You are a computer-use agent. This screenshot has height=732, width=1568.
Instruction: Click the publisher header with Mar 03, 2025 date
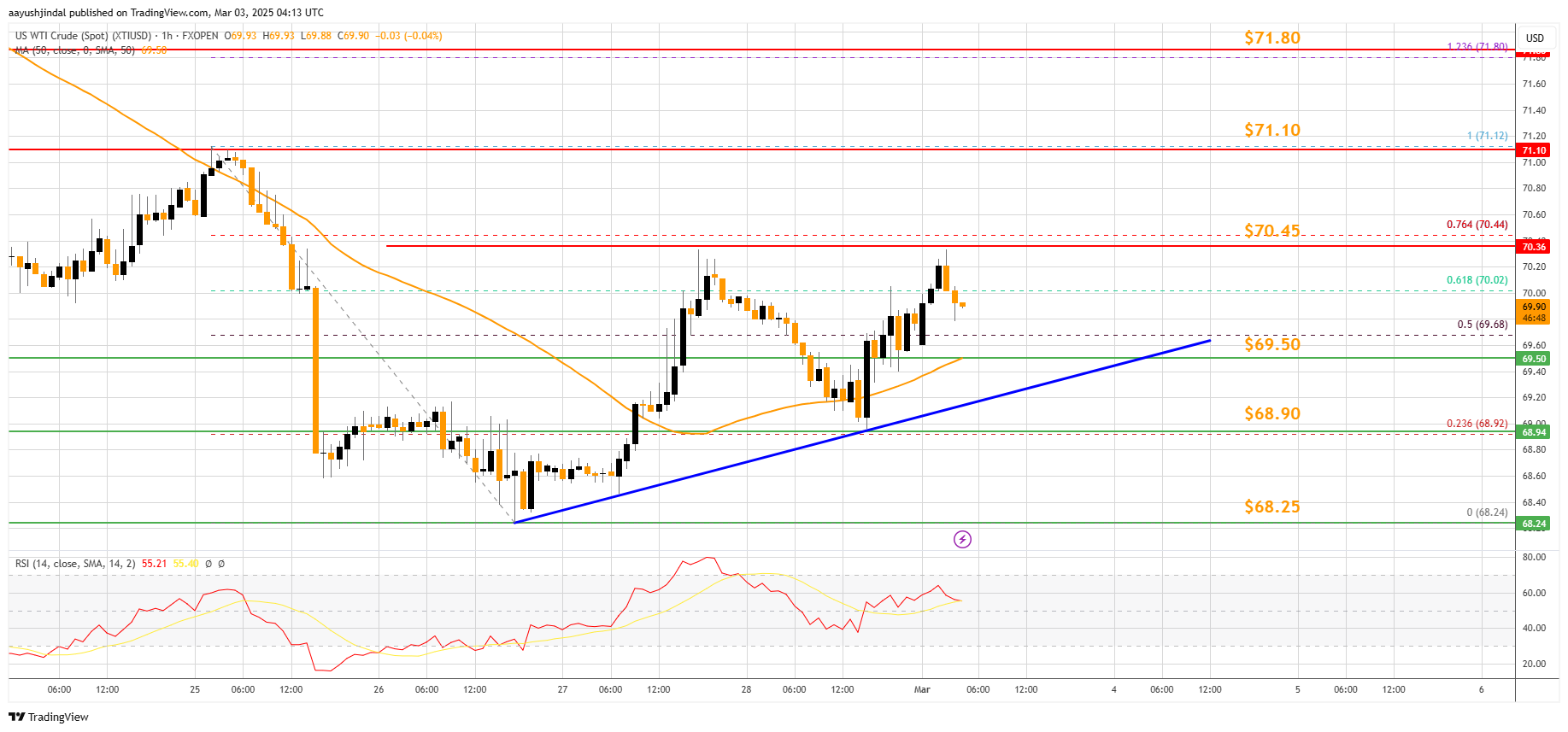pyautogui.click(x=166, y=13)
